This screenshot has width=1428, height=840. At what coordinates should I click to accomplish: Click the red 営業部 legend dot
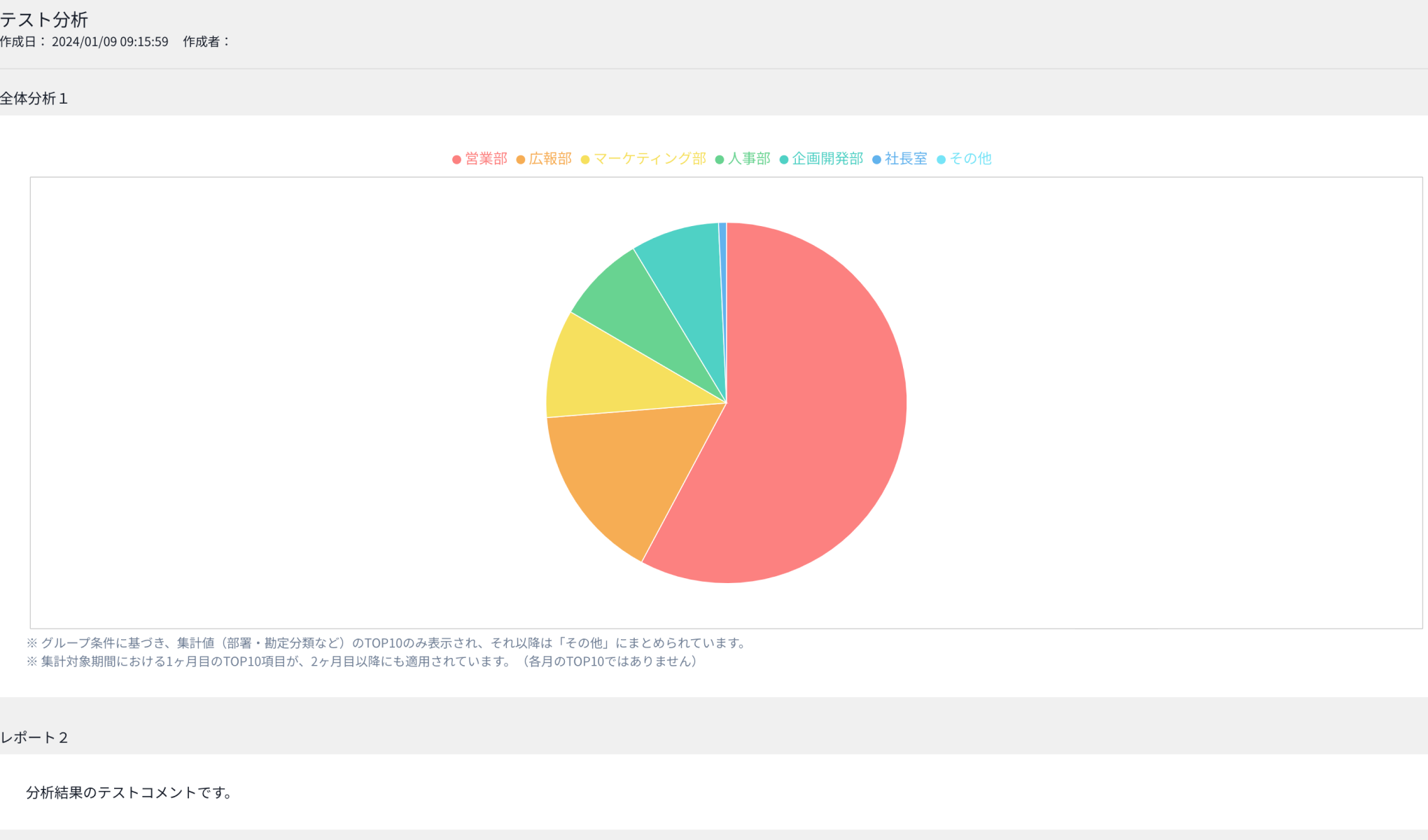456,160
